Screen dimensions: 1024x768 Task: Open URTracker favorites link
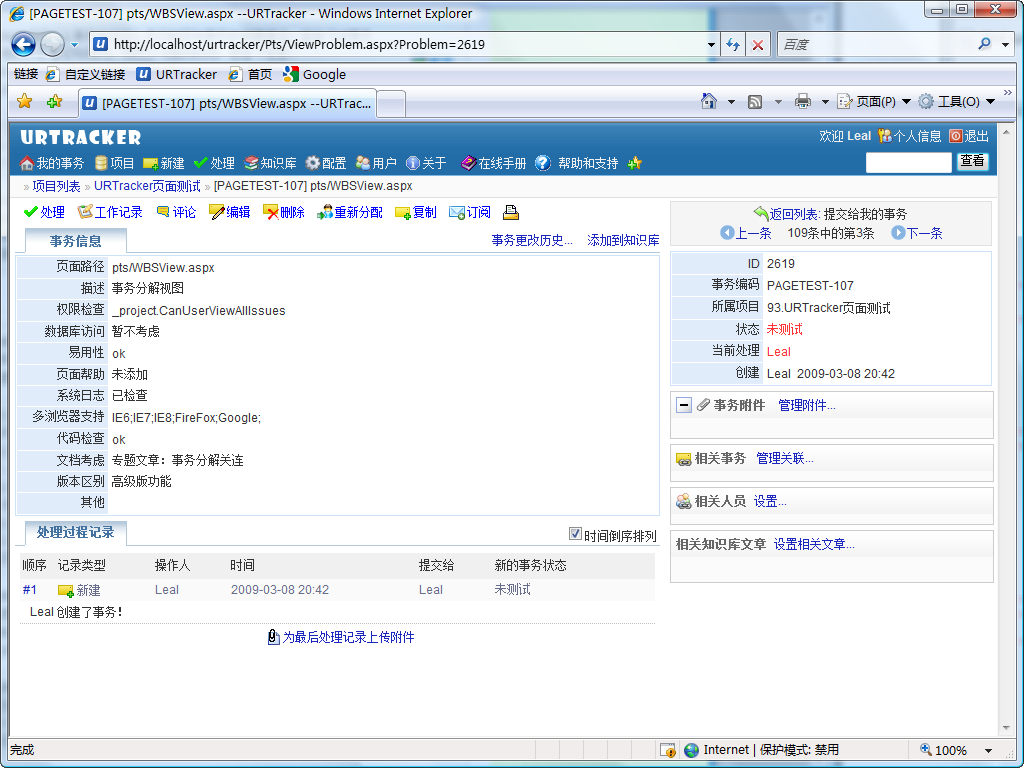[176, 74]
